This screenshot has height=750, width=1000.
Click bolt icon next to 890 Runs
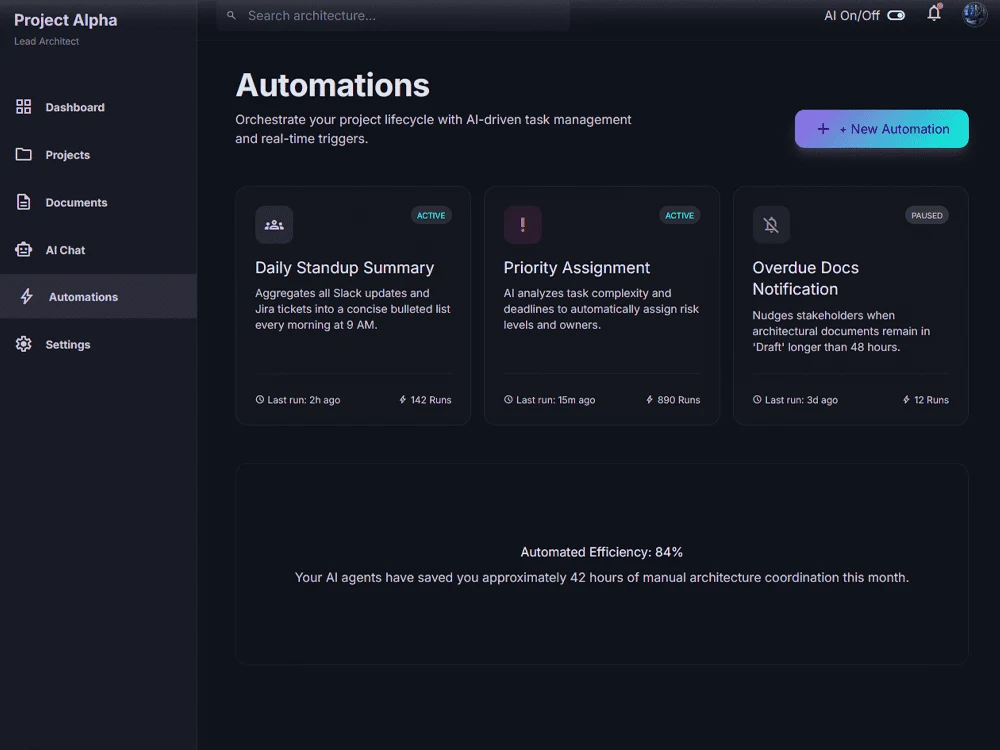pos(649,400)
